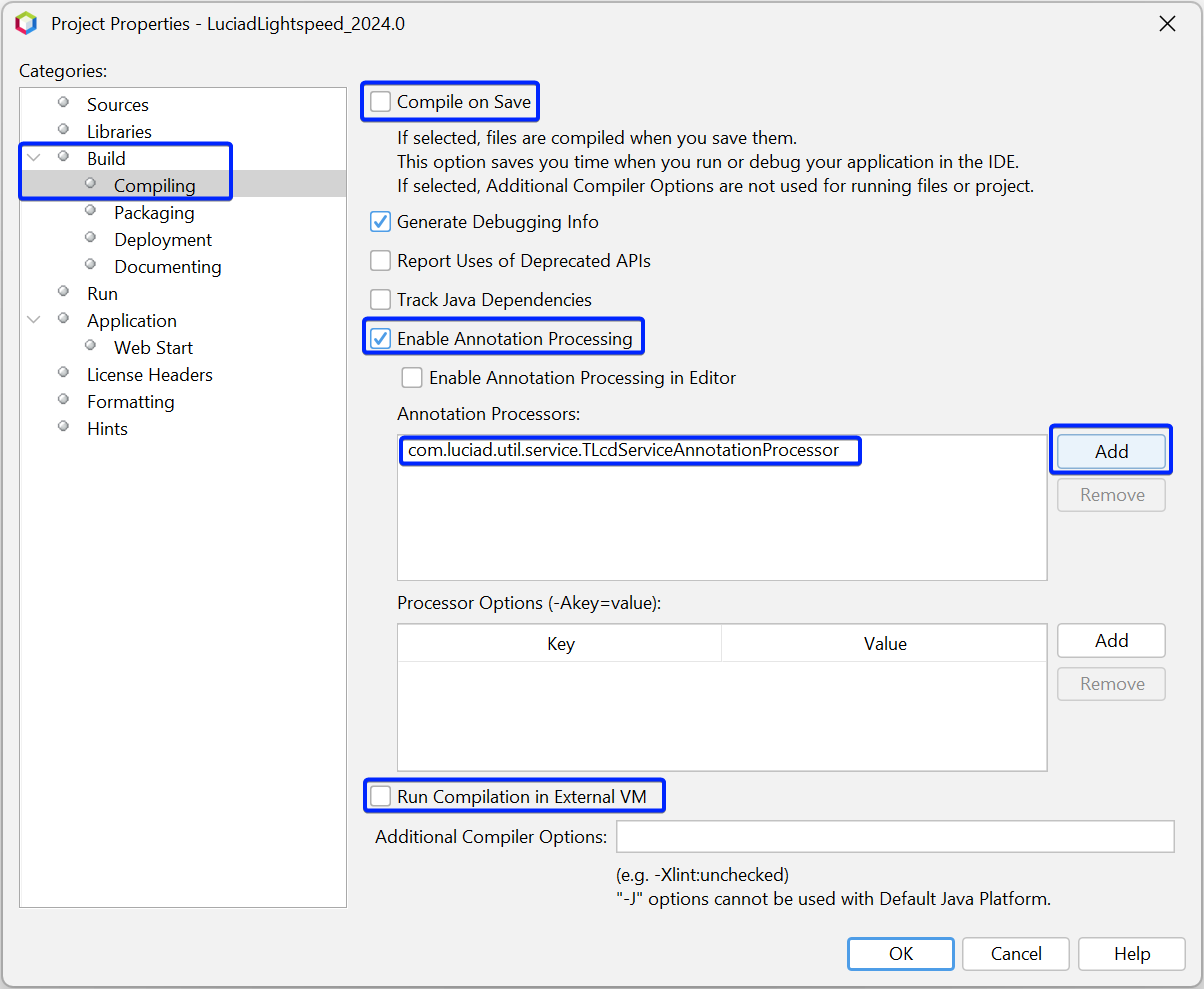The image size is (1204, 989).
Task: Check Enable Annotation Processing in Editor
Action: pos(412,378)
